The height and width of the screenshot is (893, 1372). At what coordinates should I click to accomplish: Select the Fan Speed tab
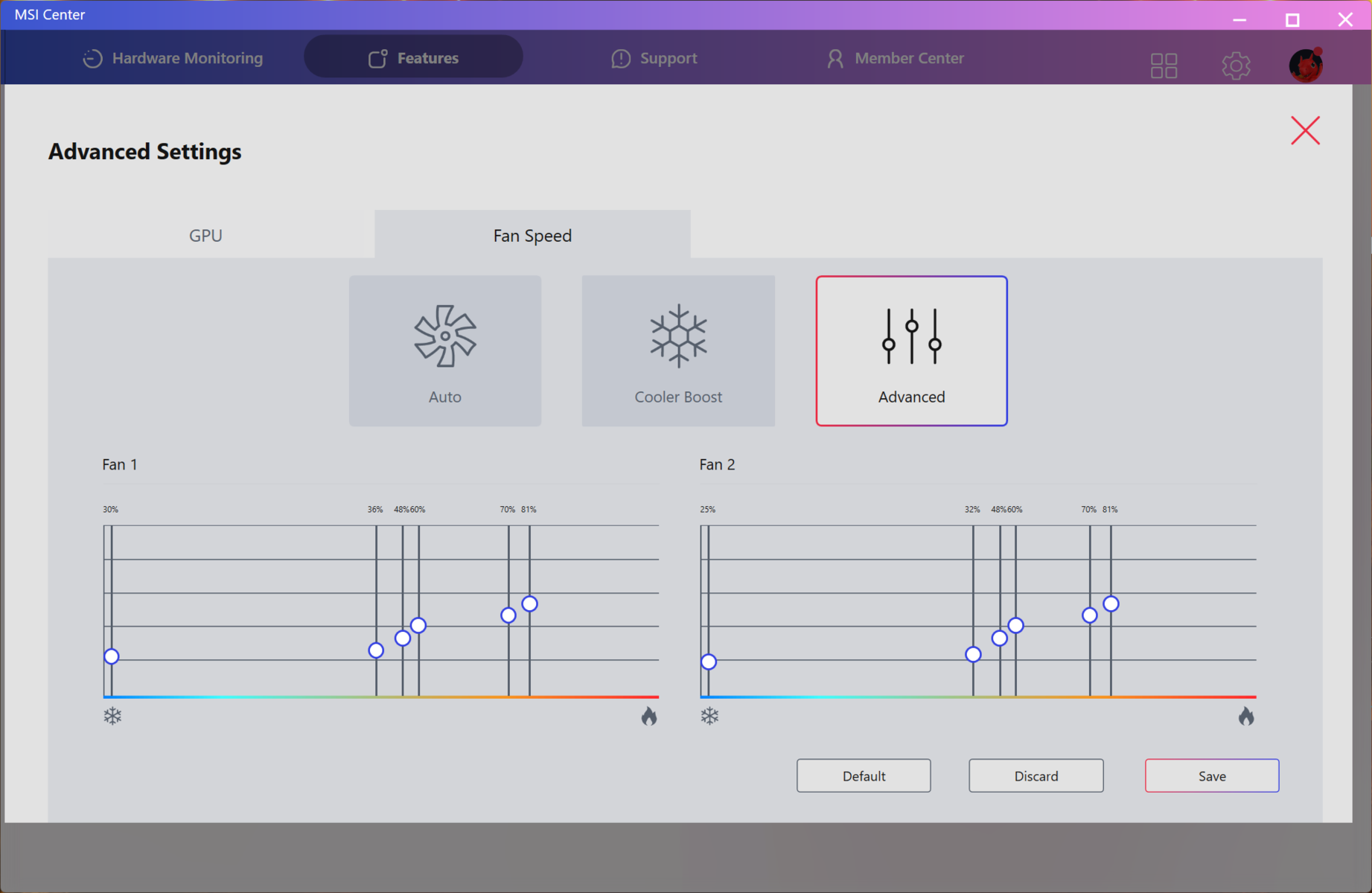pyautogui.click(x=532, y=236)
